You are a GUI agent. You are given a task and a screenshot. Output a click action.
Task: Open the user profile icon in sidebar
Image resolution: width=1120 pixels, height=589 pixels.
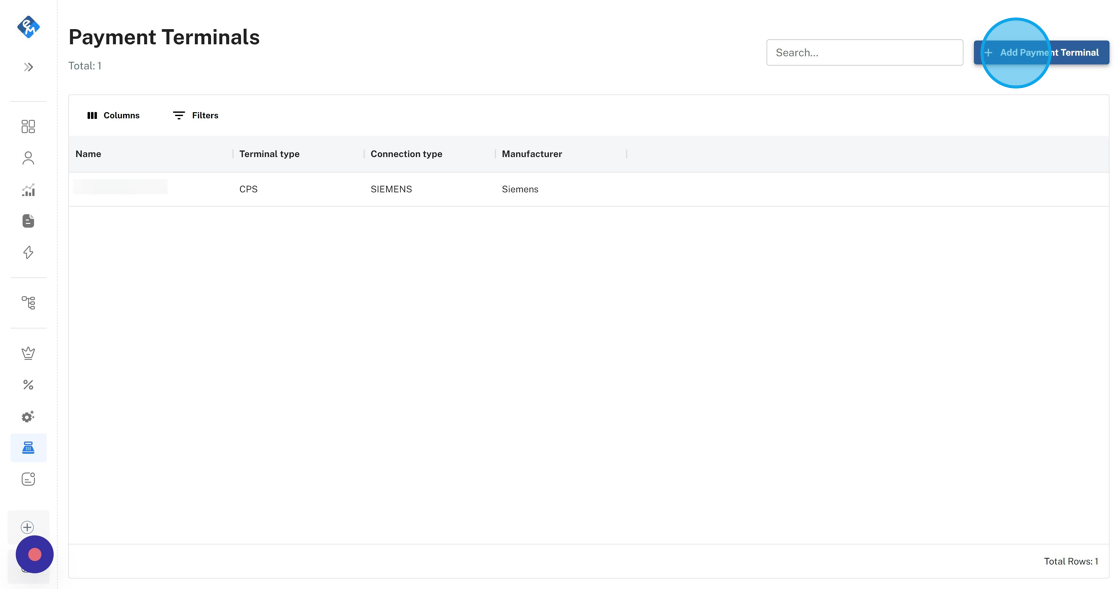click(x=28, y=158)
